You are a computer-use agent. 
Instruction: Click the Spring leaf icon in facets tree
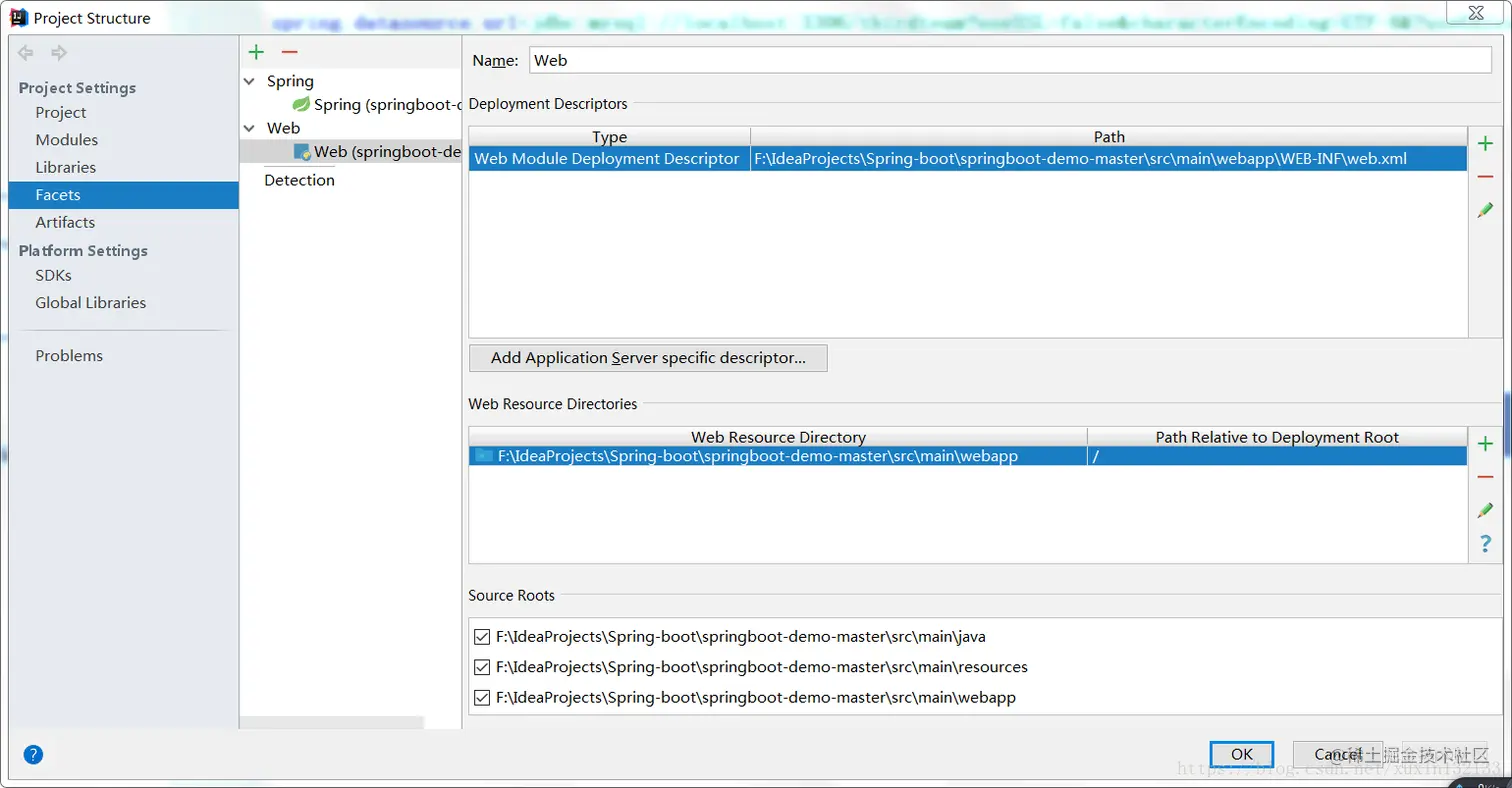(301, 104)
